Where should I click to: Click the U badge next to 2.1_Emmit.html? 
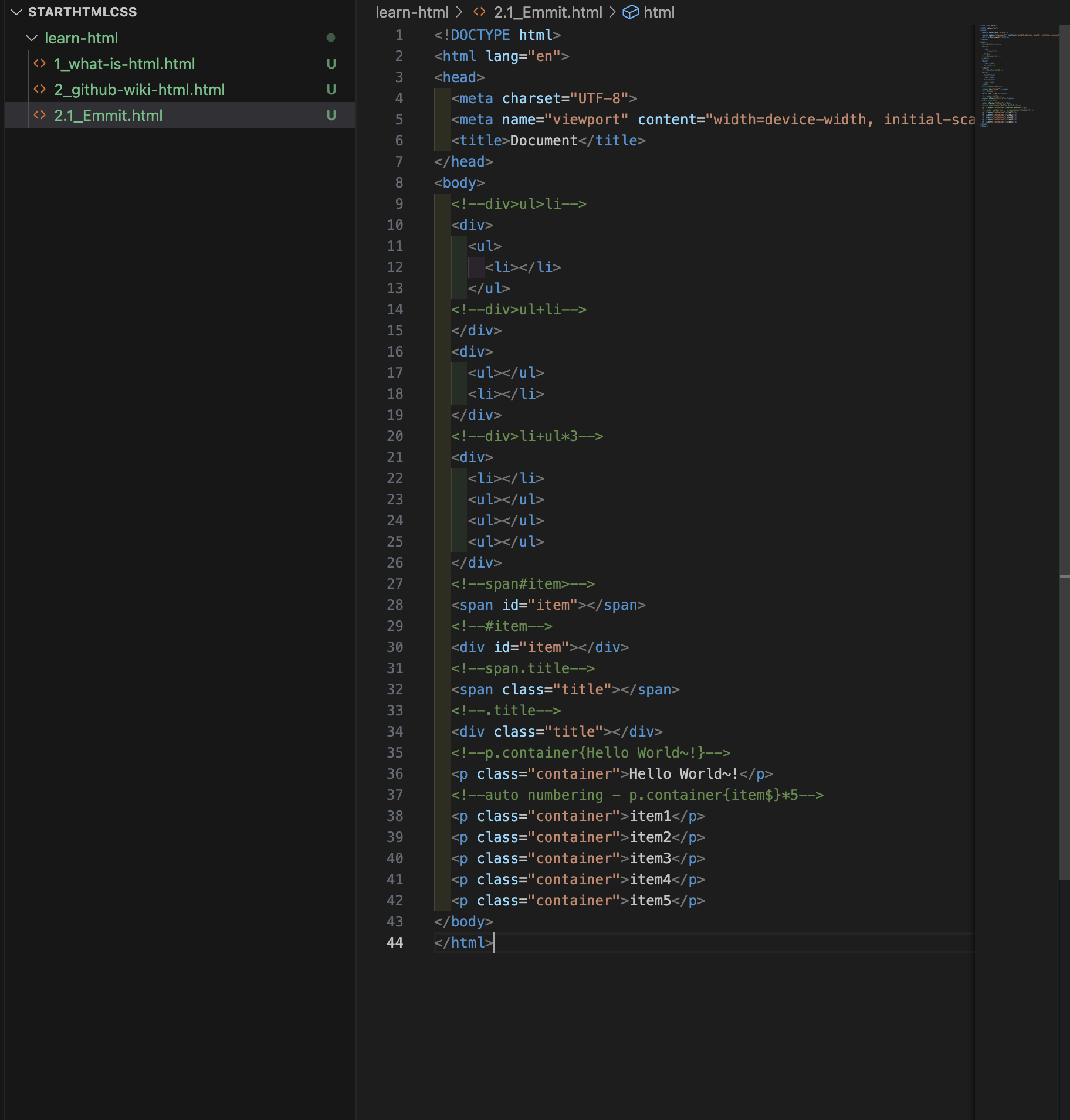coord(331,115)
